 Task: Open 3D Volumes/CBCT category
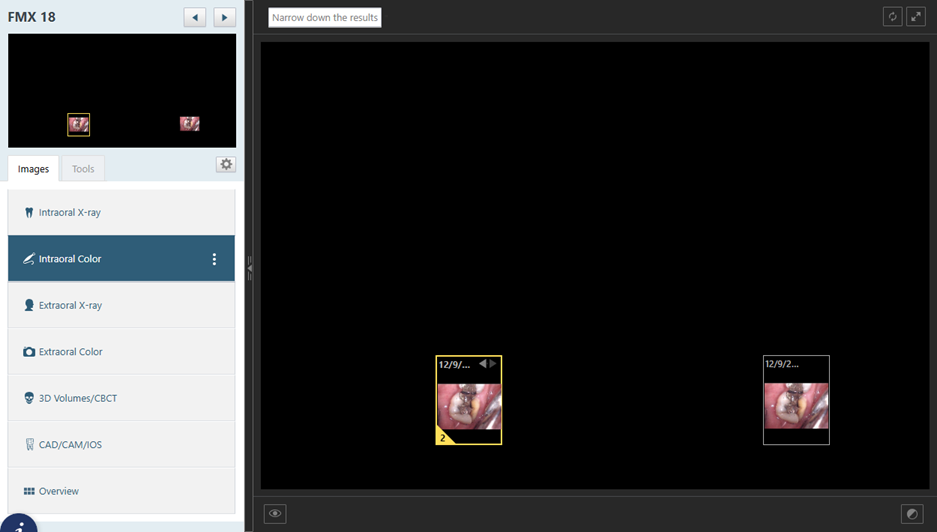tap(121, 398)
